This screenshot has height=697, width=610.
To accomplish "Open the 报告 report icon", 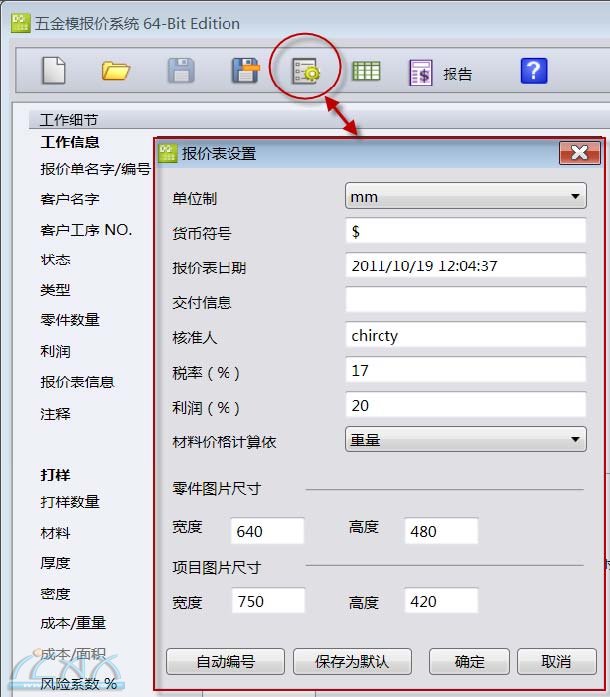I will tap(421, 73).
